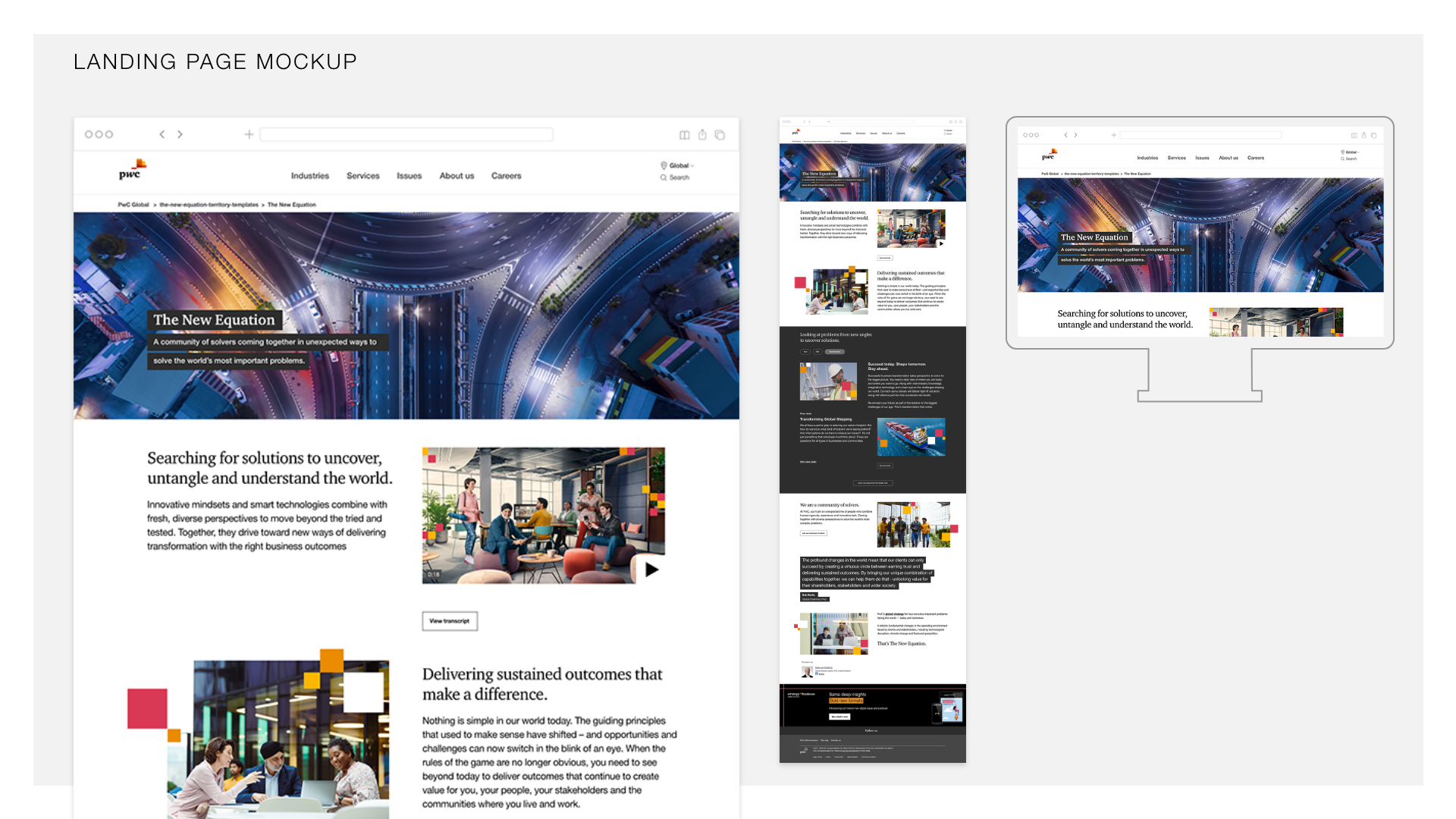Click address bar in monitor mockup browser
Viewport: 1456px width, 819px height.
tap(1201, 135)
